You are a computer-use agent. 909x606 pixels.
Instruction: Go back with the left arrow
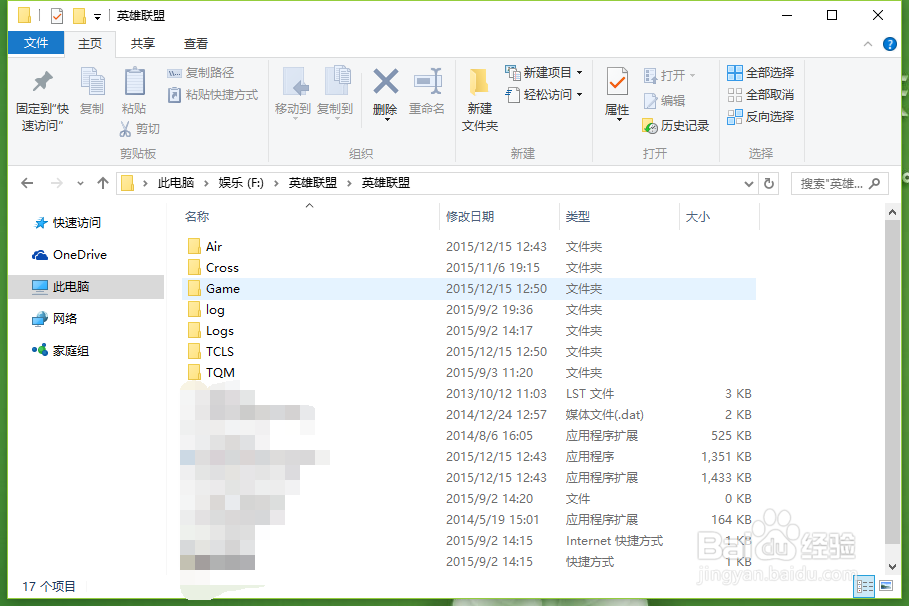(x=27, y=183)
